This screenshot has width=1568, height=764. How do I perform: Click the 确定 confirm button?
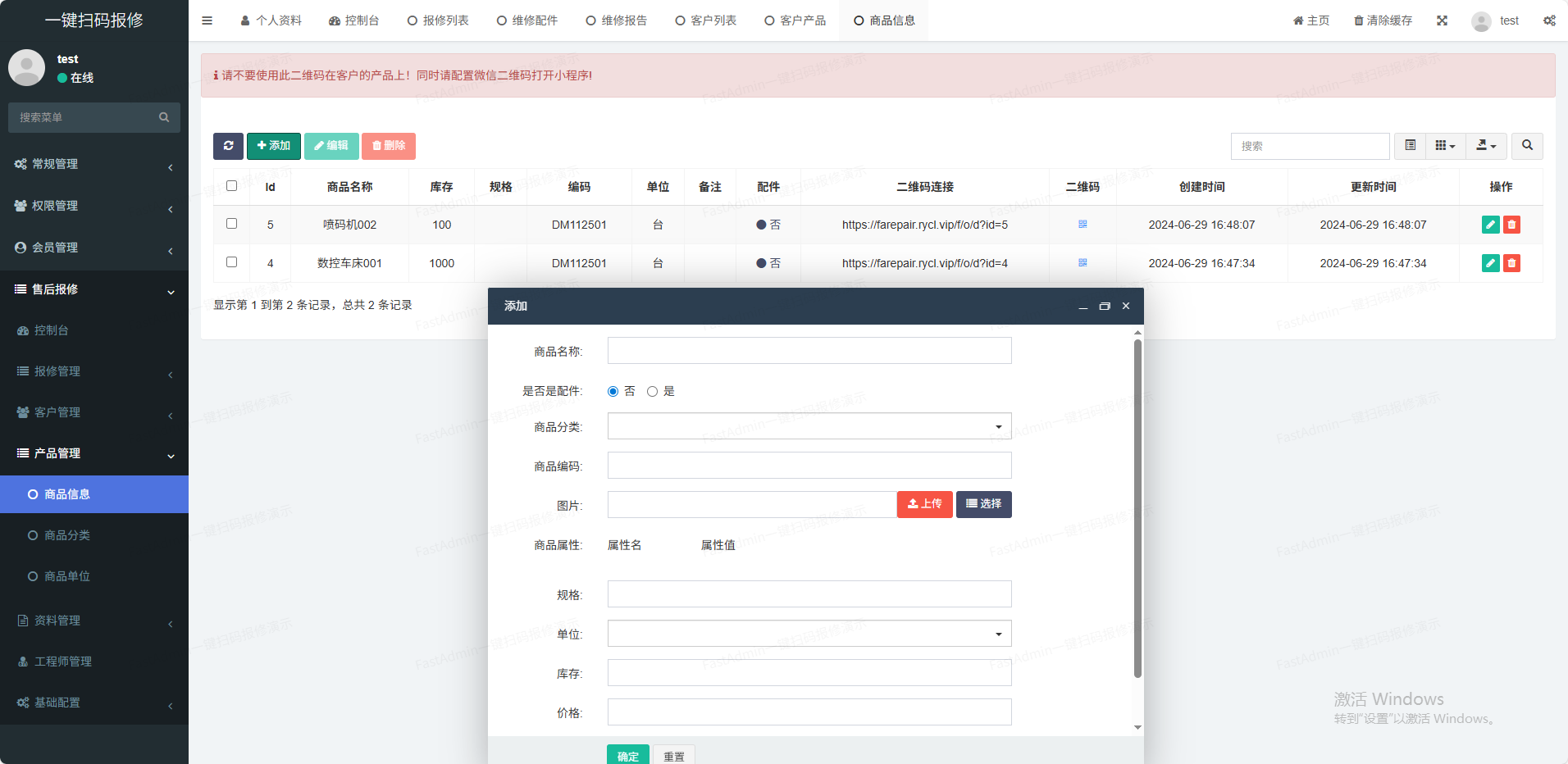[x=627, y=755]
